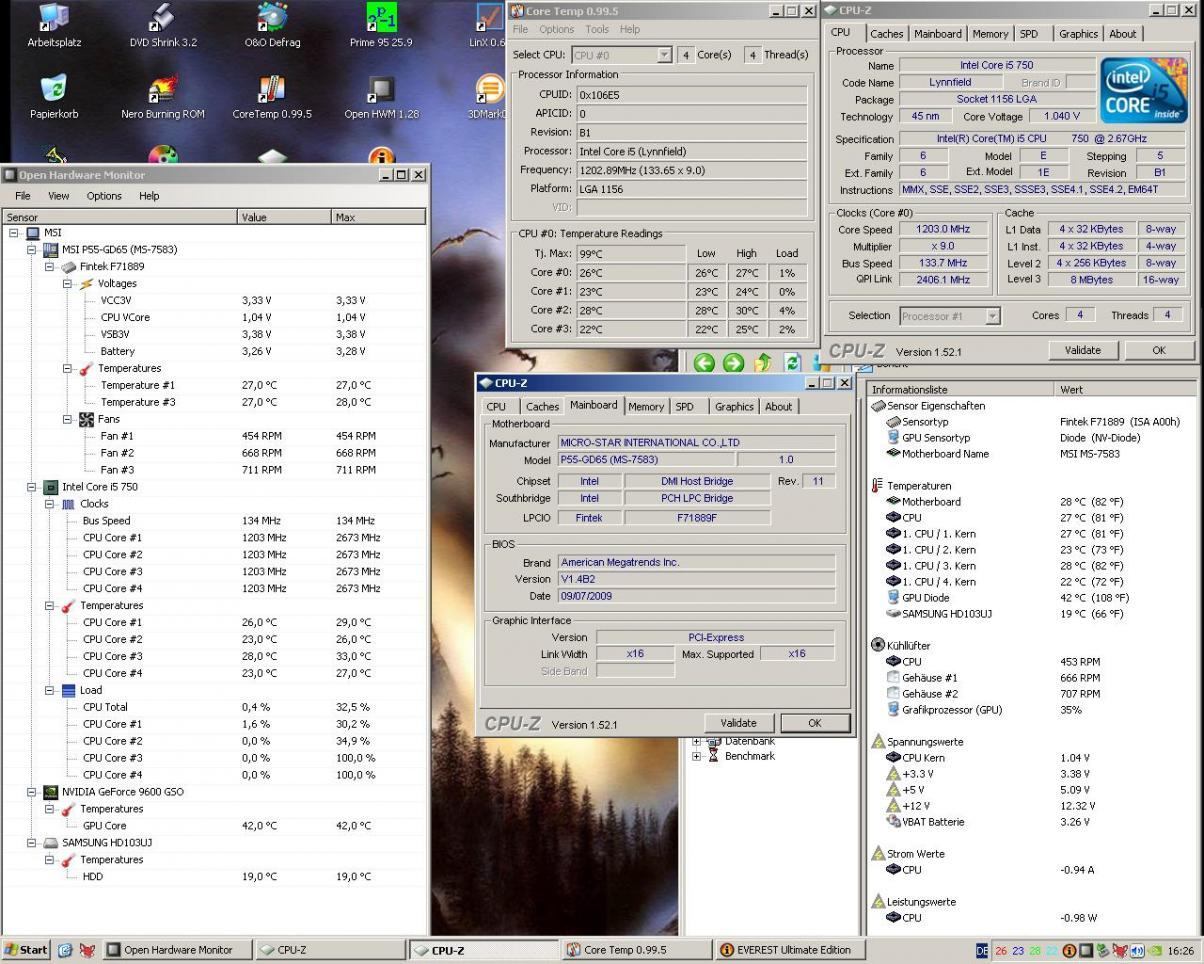This screenshot has height=964, width=1204.
Task: Select the Spannungswerte warning icon in EVEREST list
Action: point(878,742)
